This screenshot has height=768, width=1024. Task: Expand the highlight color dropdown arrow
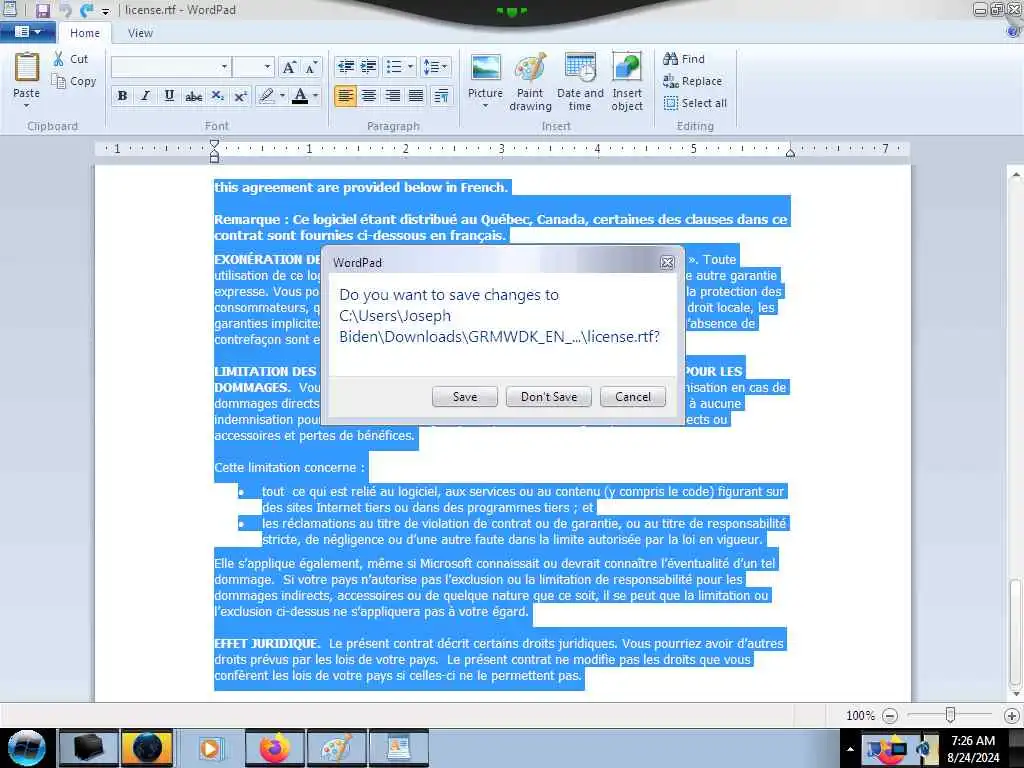coord(282,96)
